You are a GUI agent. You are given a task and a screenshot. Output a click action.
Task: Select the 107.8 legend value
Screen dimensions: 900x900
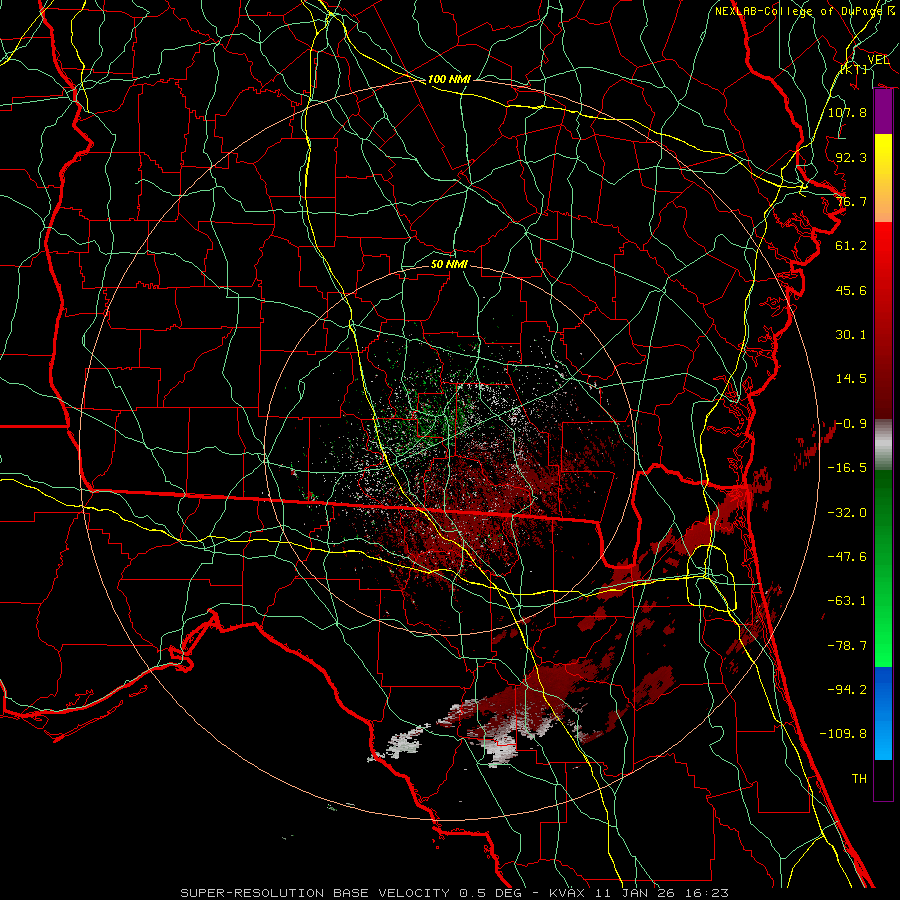[x=847, y=112]
